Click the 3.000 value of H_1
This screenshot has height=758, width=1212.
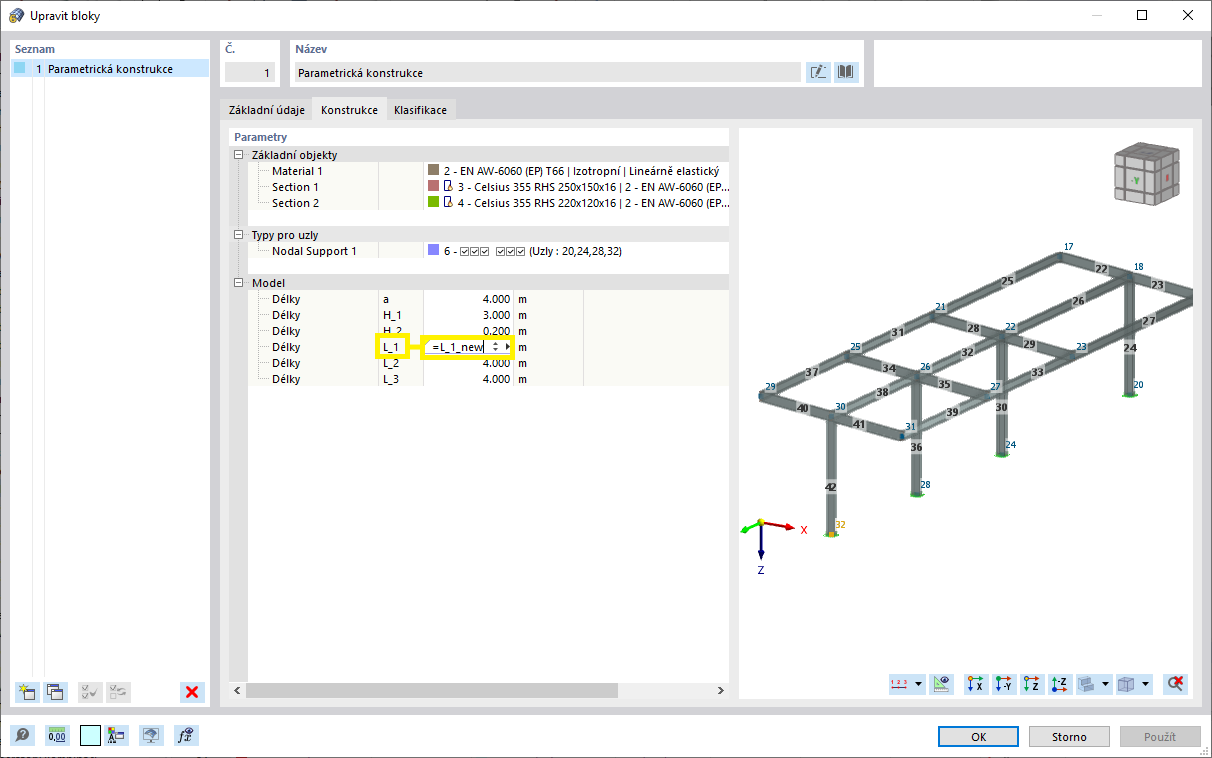[497, 315]
